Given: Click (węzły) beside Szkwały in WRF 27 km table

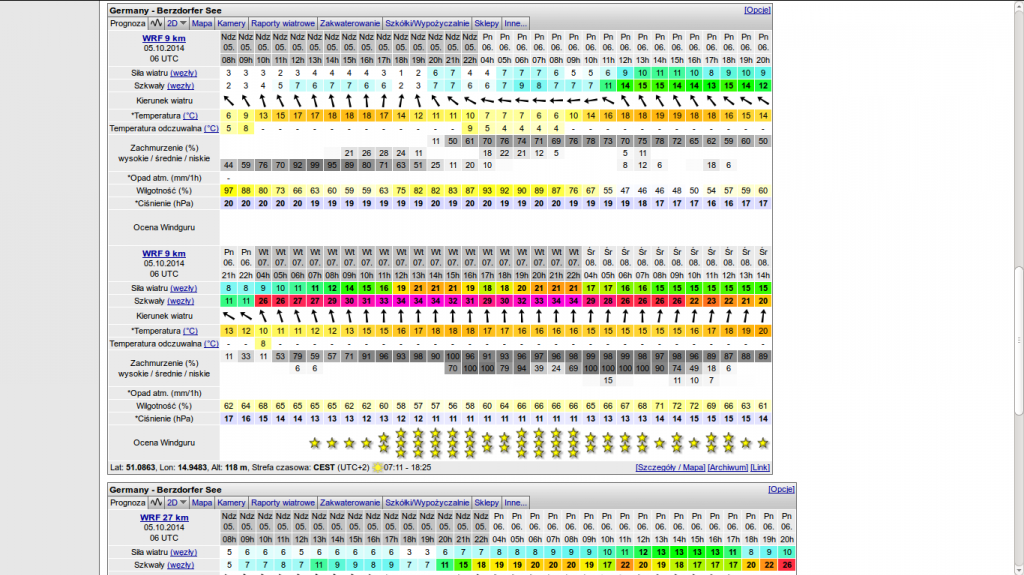Looking at the screenshot, I should [180, 565].
